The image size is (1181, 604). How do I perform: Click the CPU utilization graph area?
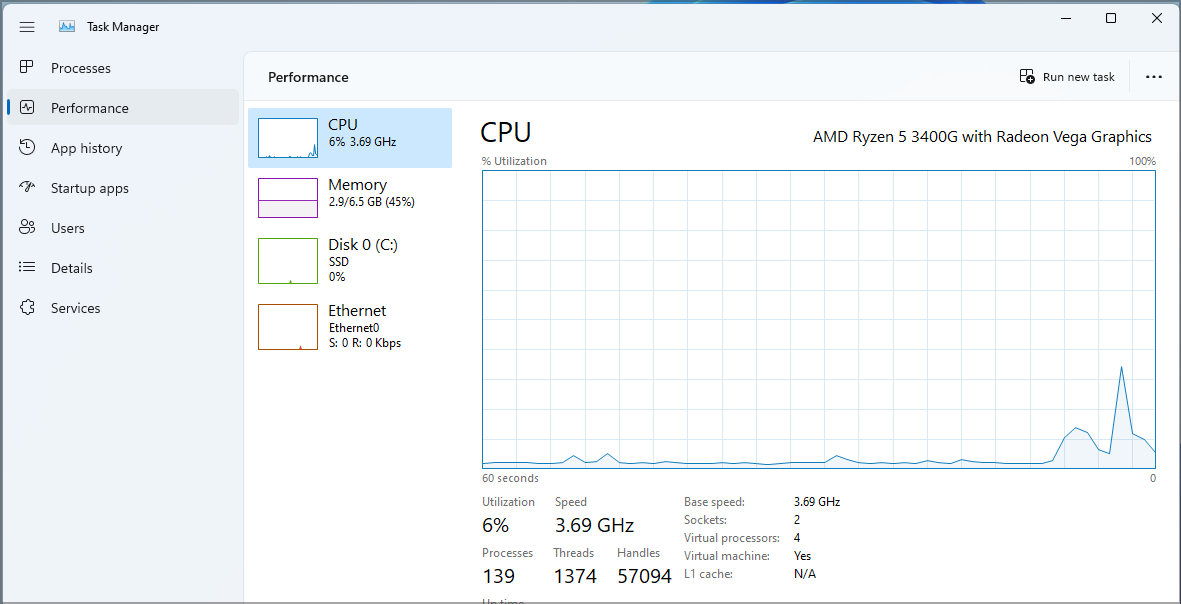(819, 319)
